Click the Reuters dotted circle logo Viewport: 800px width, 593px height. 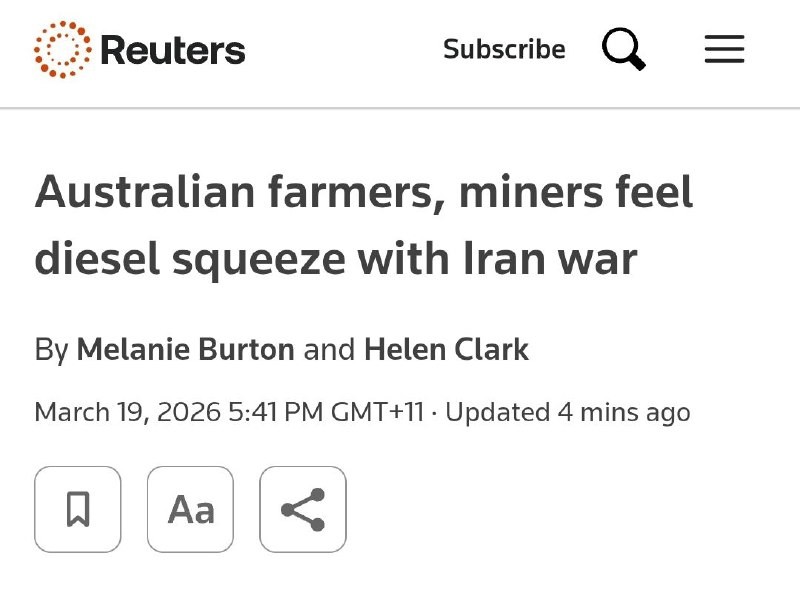(x=62, y=49)
